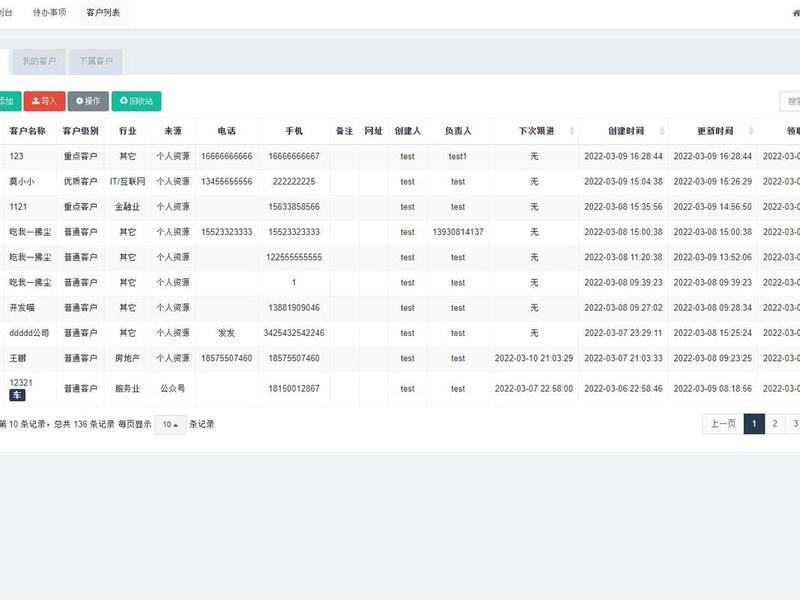This screenshot has width=800, height=600.
Task: Select the 客户列表 top tab
Action: (103, 13)
